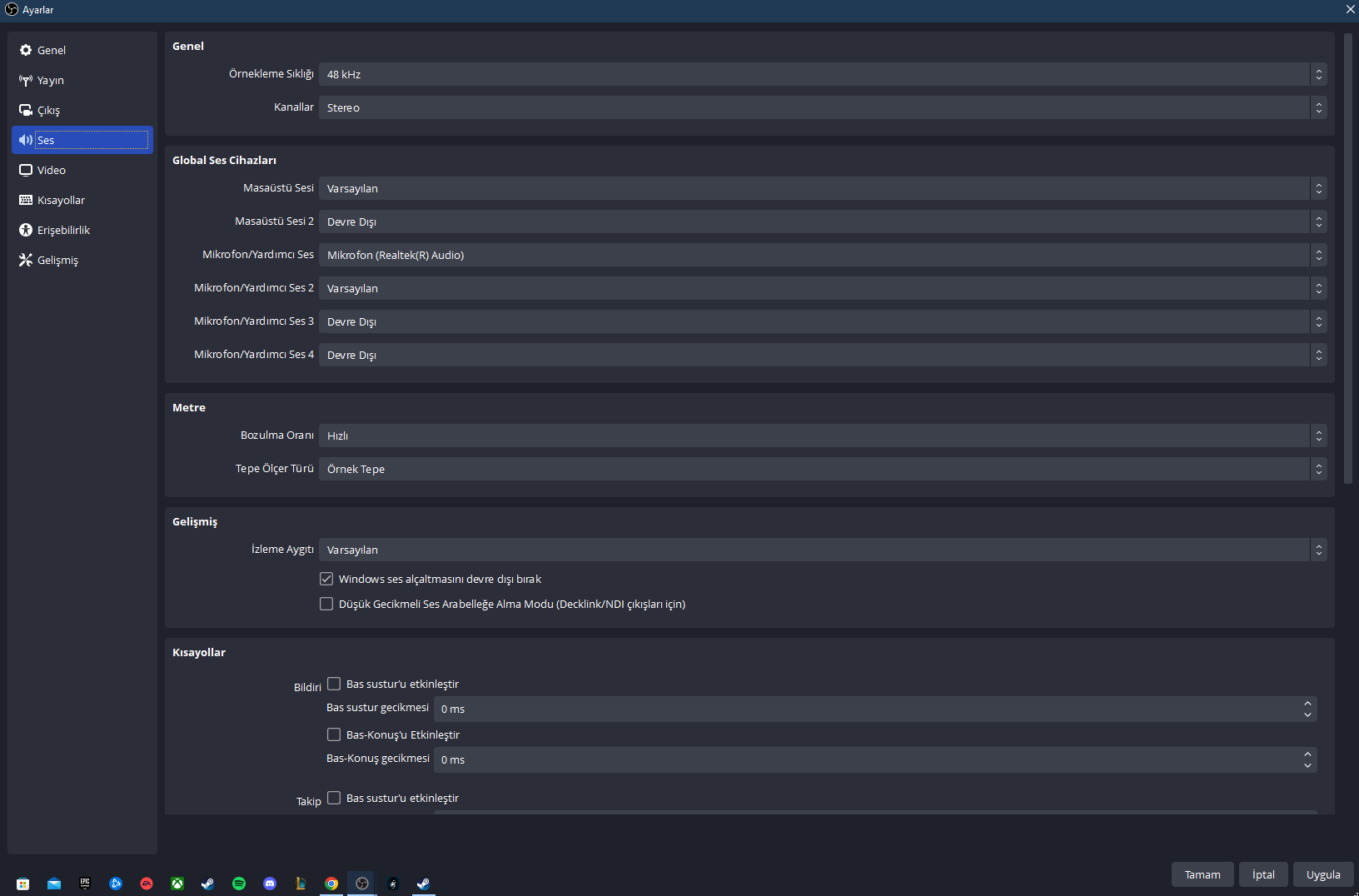Enable Düşük Gecikmeli Ses Arabelleğe Alma Modu
Image resolution: width=1359 pixels, height=896 pixels.
point(326,604)
